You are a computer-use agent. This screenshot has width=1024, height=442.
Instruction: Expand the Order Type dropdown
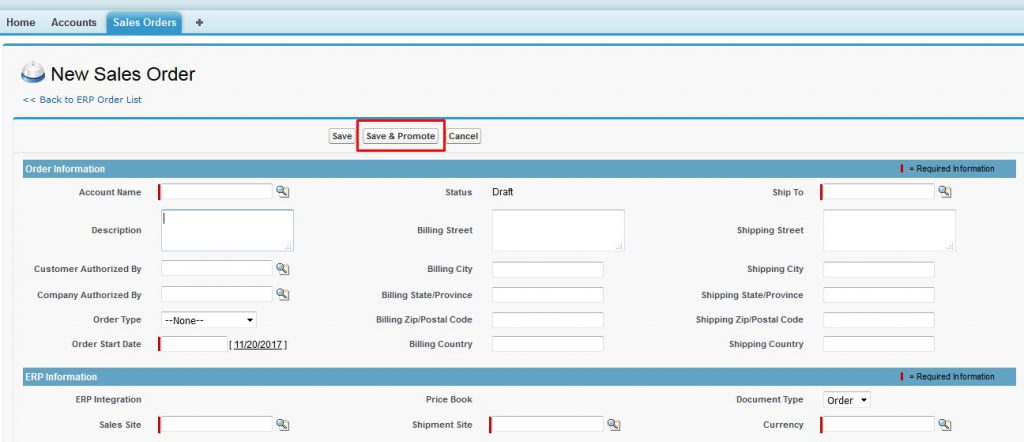(x=208, y=320)
